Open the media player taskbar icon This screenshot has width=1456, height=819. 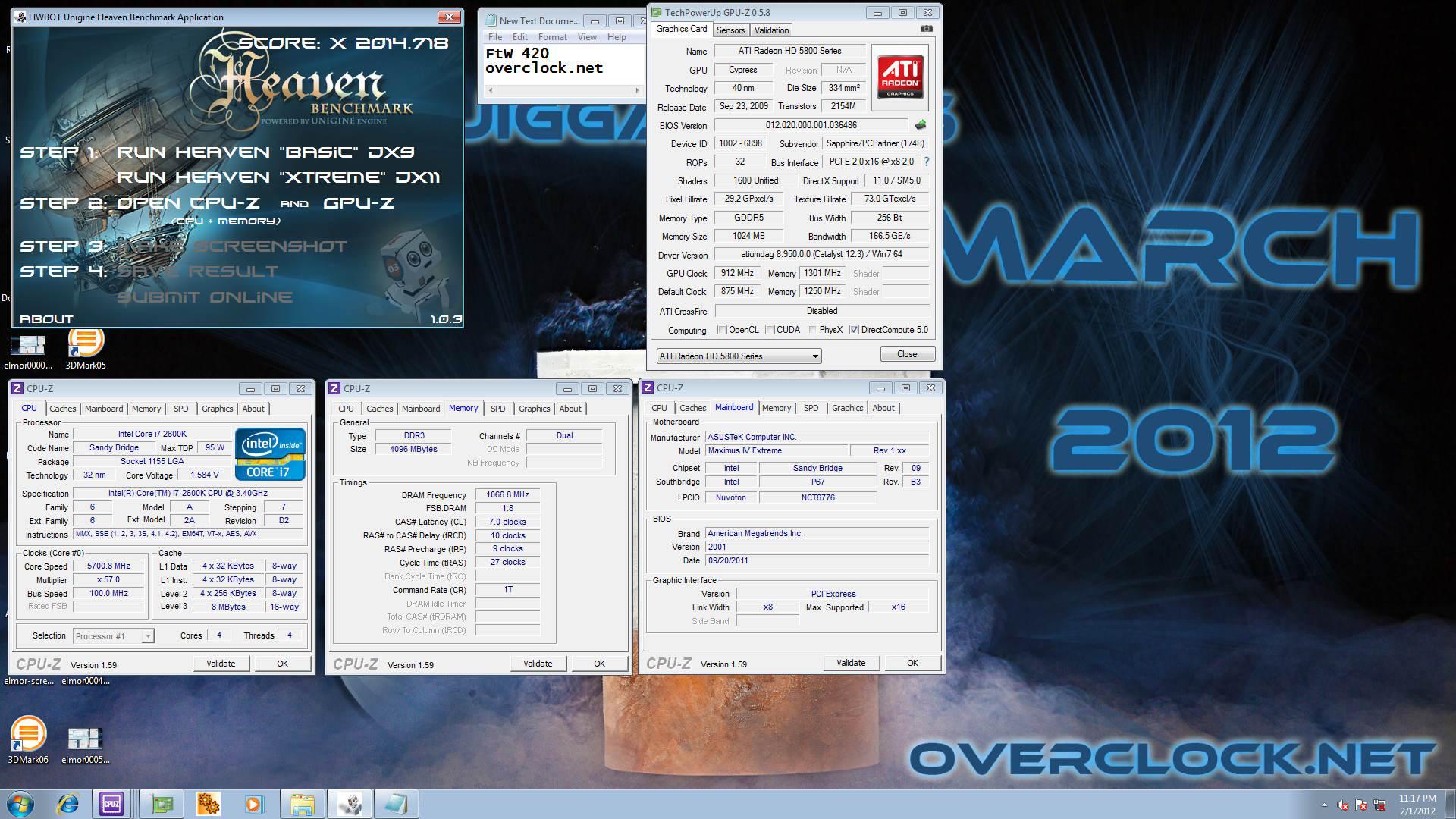point(254,804)
